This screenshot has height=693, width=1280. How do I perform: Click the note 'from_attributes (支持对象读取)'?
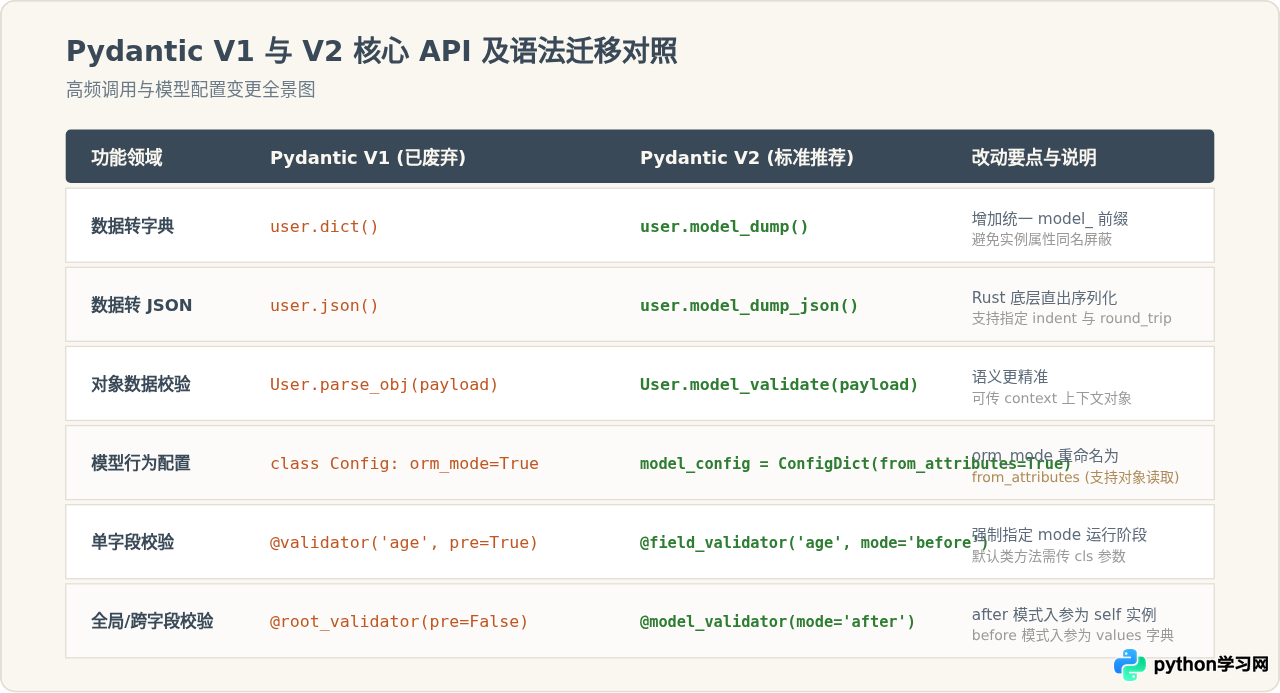(1076, 478)
